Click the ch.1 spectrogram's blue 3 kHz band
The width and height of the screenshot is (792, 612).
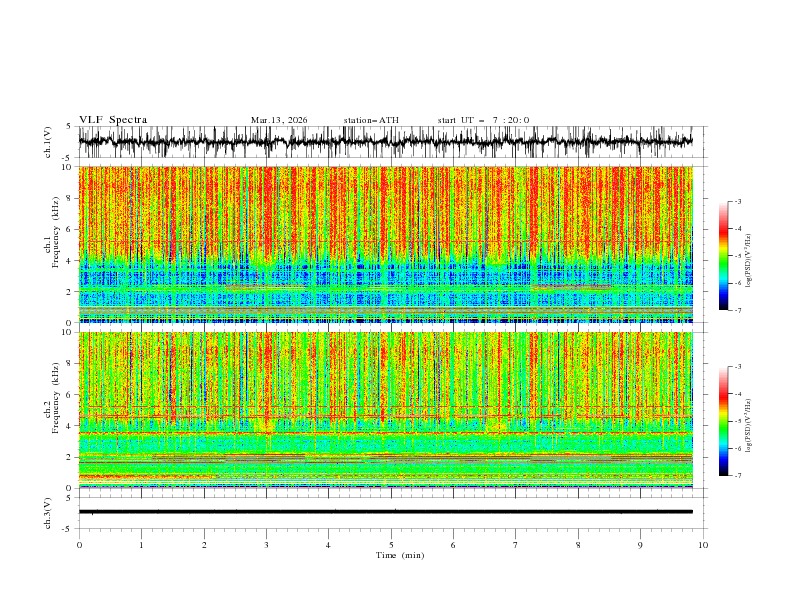385,275
